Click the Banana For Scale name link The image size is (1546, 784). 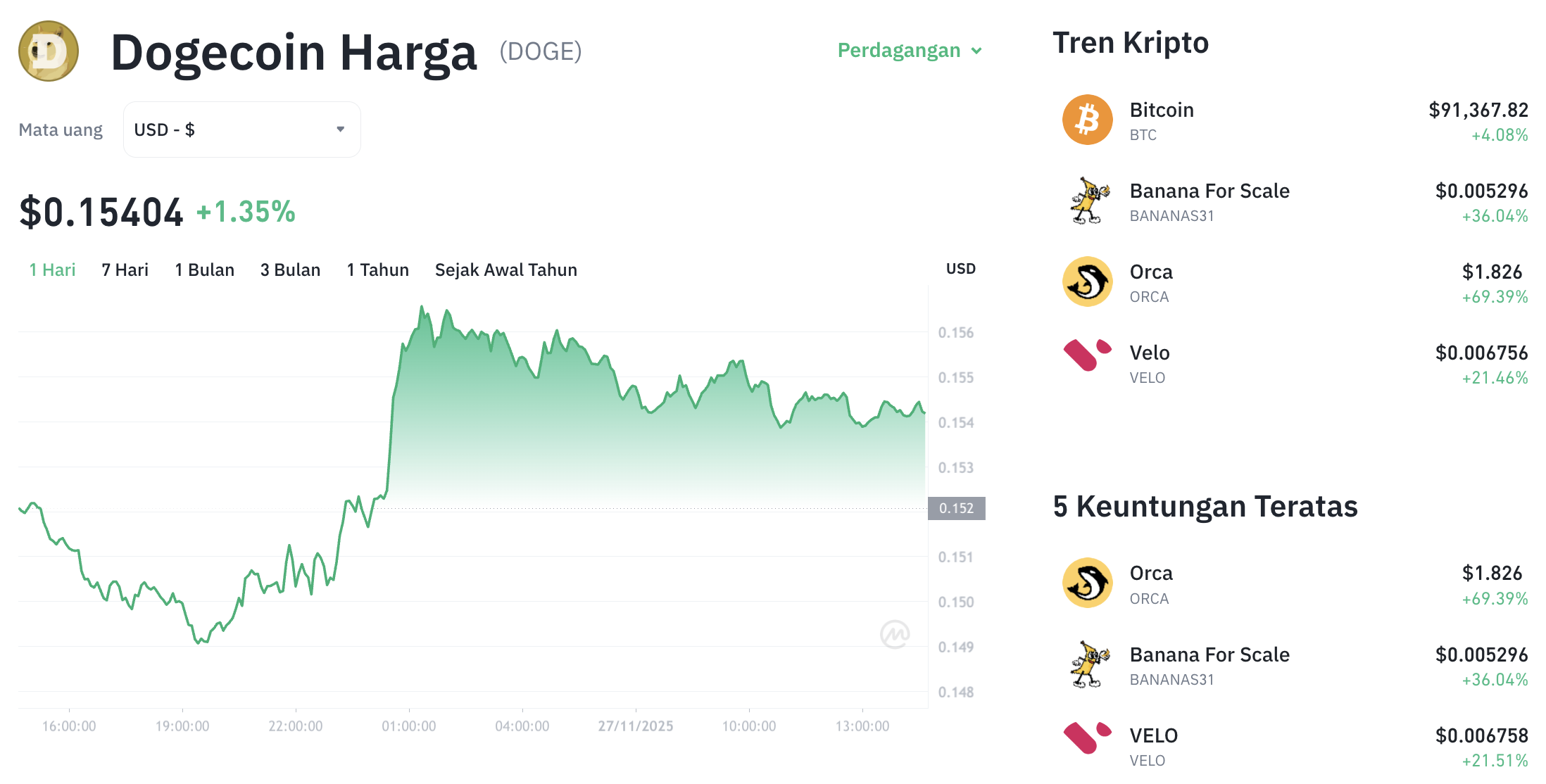coord(1209,191)
